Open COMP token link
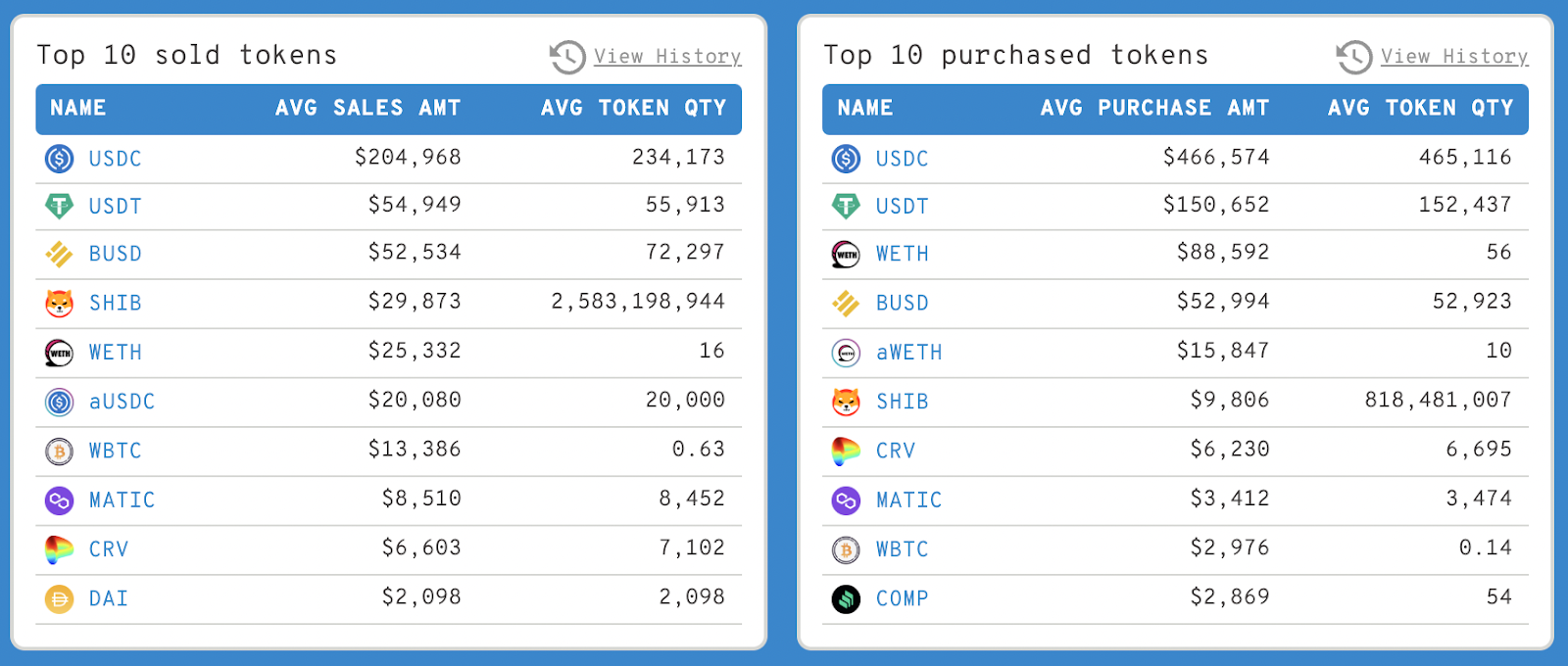 coord(903,598)
